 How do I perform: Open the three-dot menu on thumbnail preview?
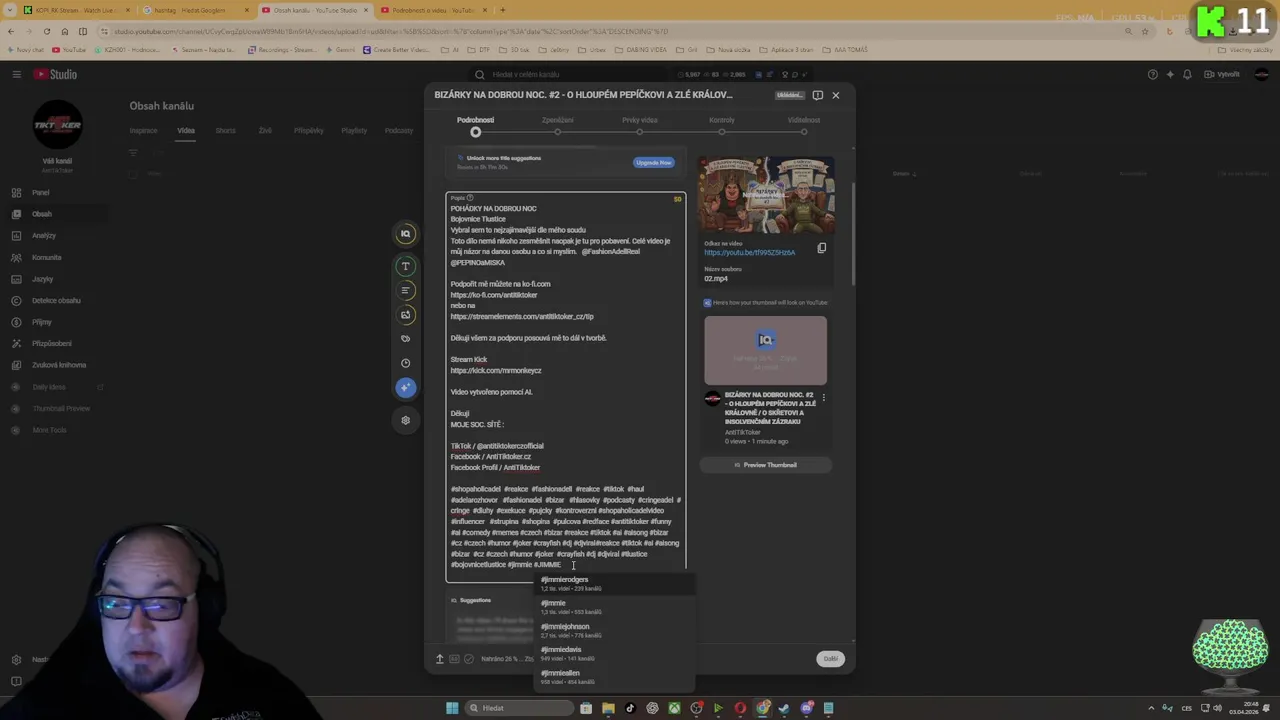click(823, 398)
